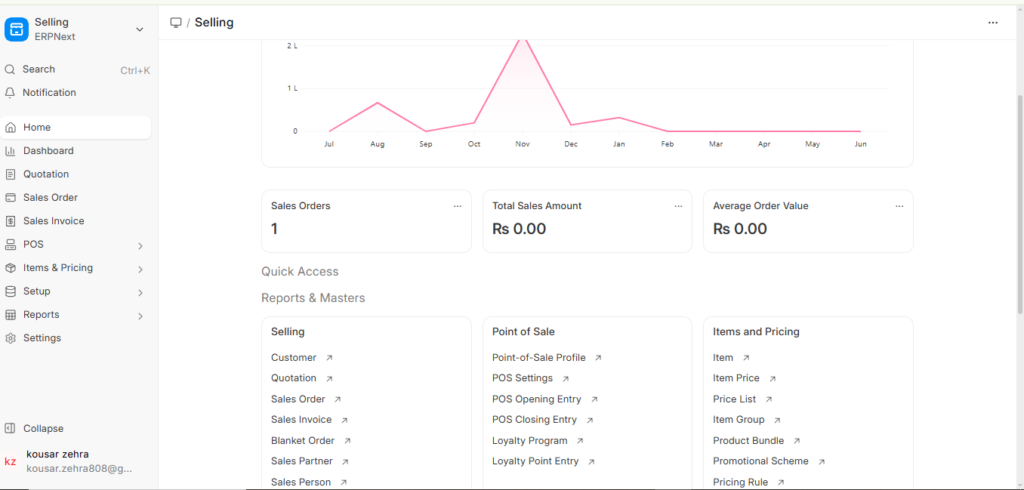Screen dimensions: 1024x490
Task: Click the Collapse sidebar icon
Action: [x=10, y=429]
